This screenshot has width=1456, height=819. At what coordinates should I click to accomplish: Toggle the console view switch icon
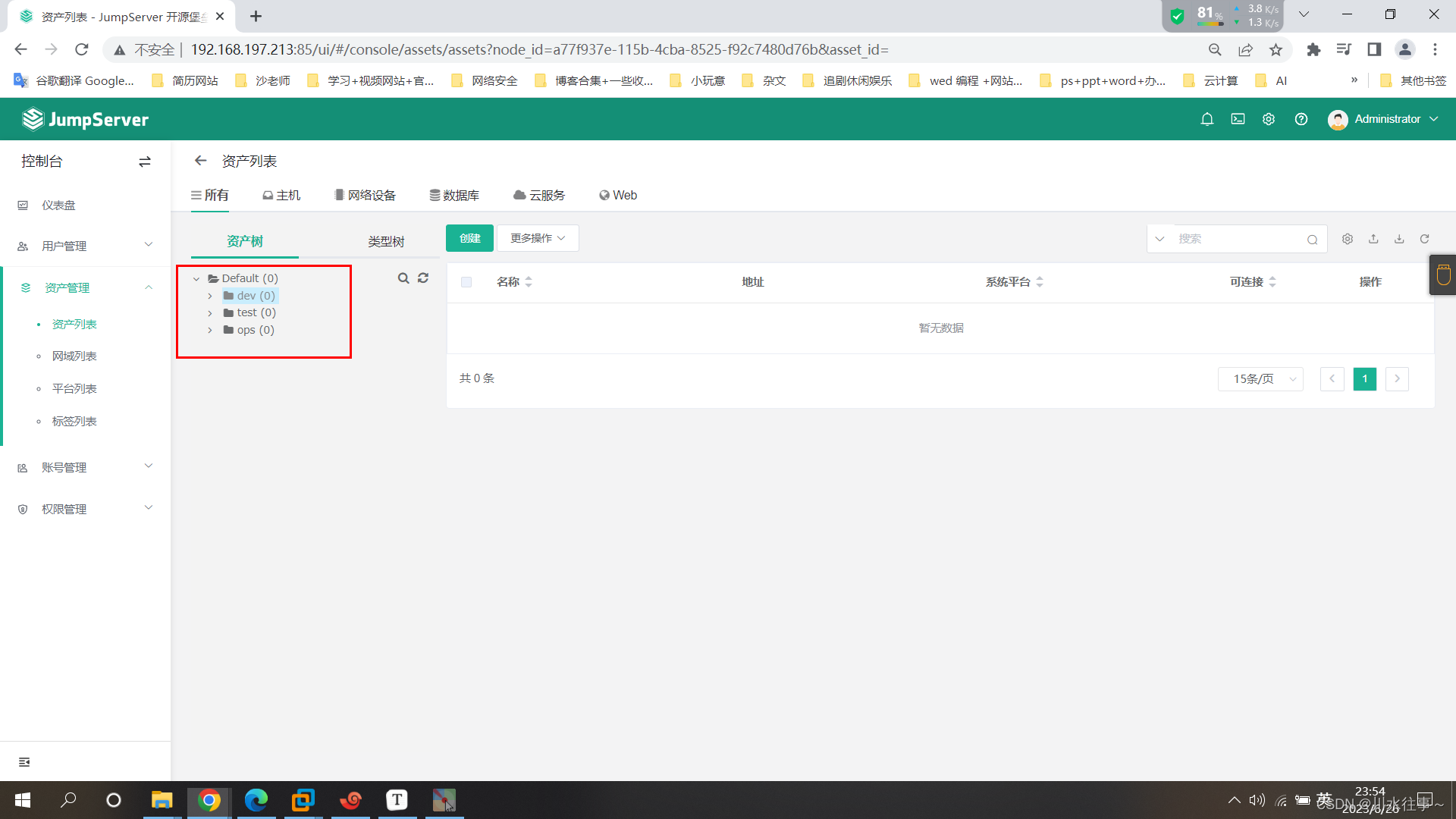point(145,162)
